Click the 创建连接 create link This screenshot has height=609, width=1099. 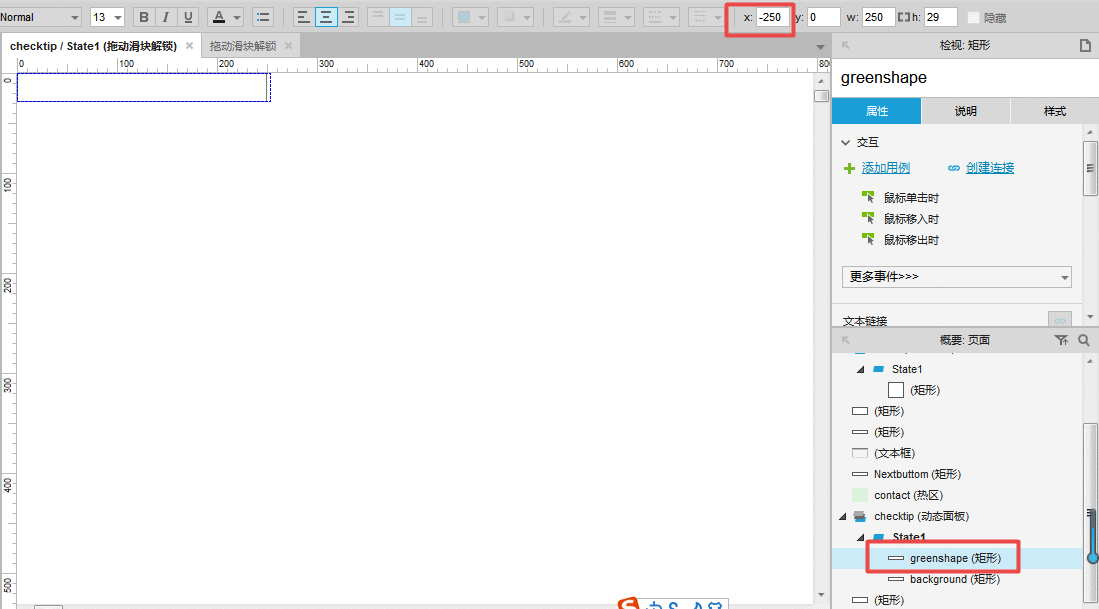click(x=990, y=167)
